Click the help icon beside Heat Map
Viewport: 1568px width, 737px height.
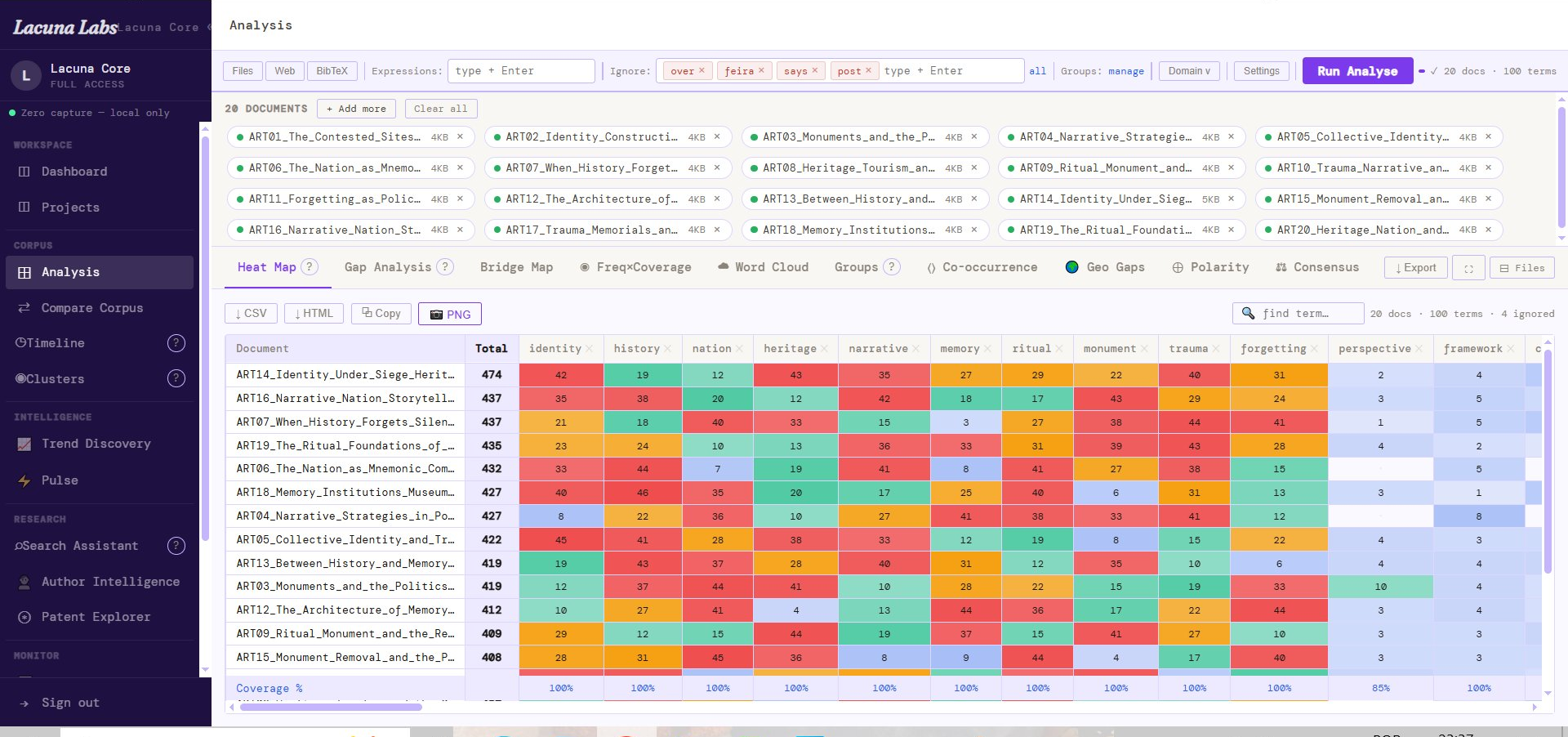pyautogui.click(x=310, y=267)
